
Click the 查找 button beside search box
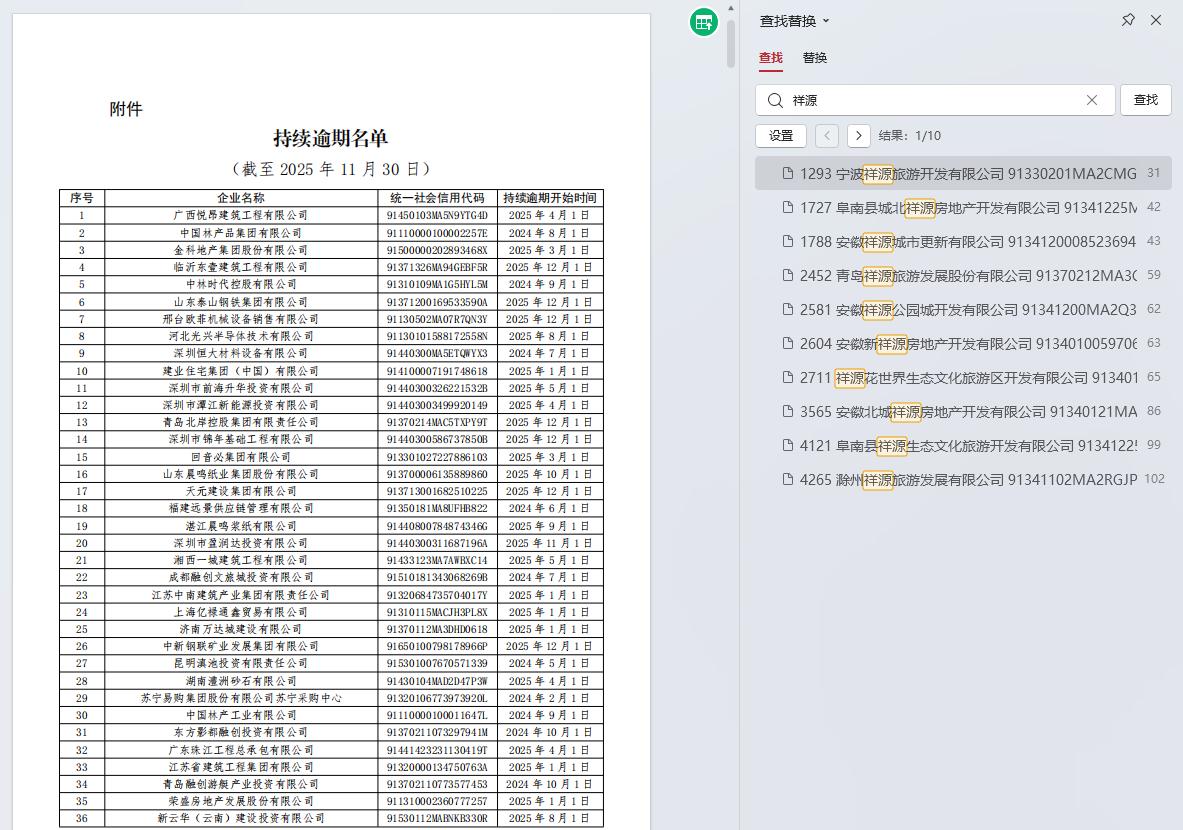click(x=1145, y=100)
